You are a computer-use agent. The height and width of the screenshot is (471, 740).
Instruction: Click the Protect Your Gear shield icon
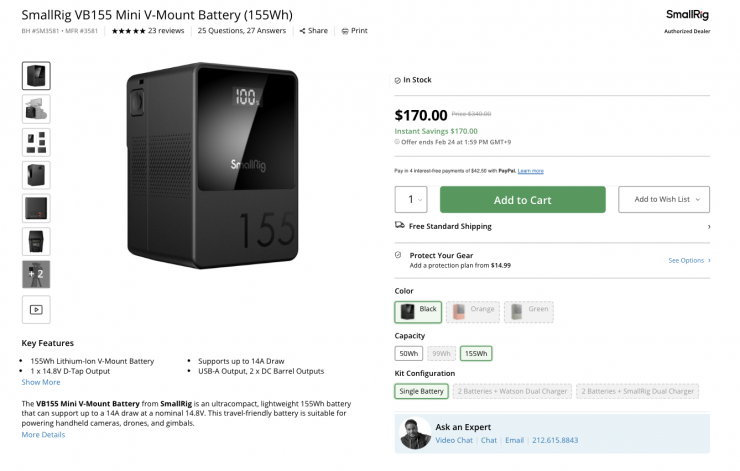click(x=399, y=255)
